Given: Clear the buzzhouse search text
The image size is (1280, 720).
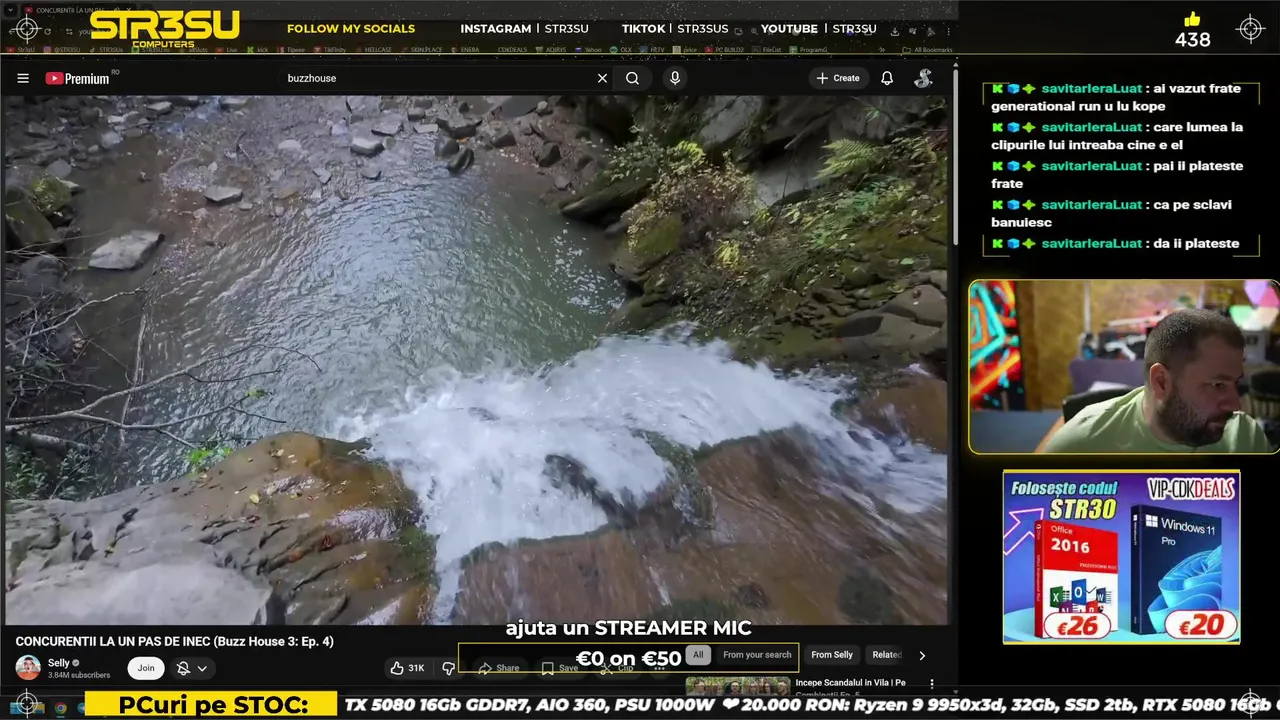Looking at the screenshot, I should [602, 78].
